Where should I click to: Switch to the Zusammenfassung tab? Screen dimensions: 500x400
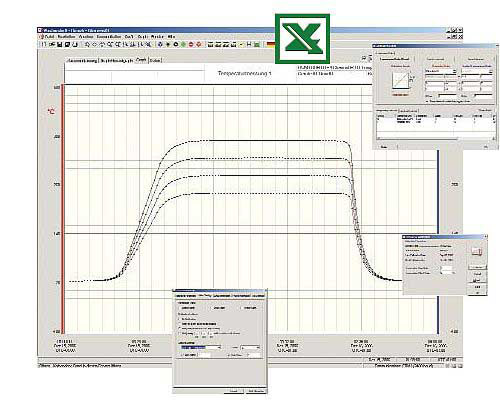pyautogui.click(x=82, y=61)
